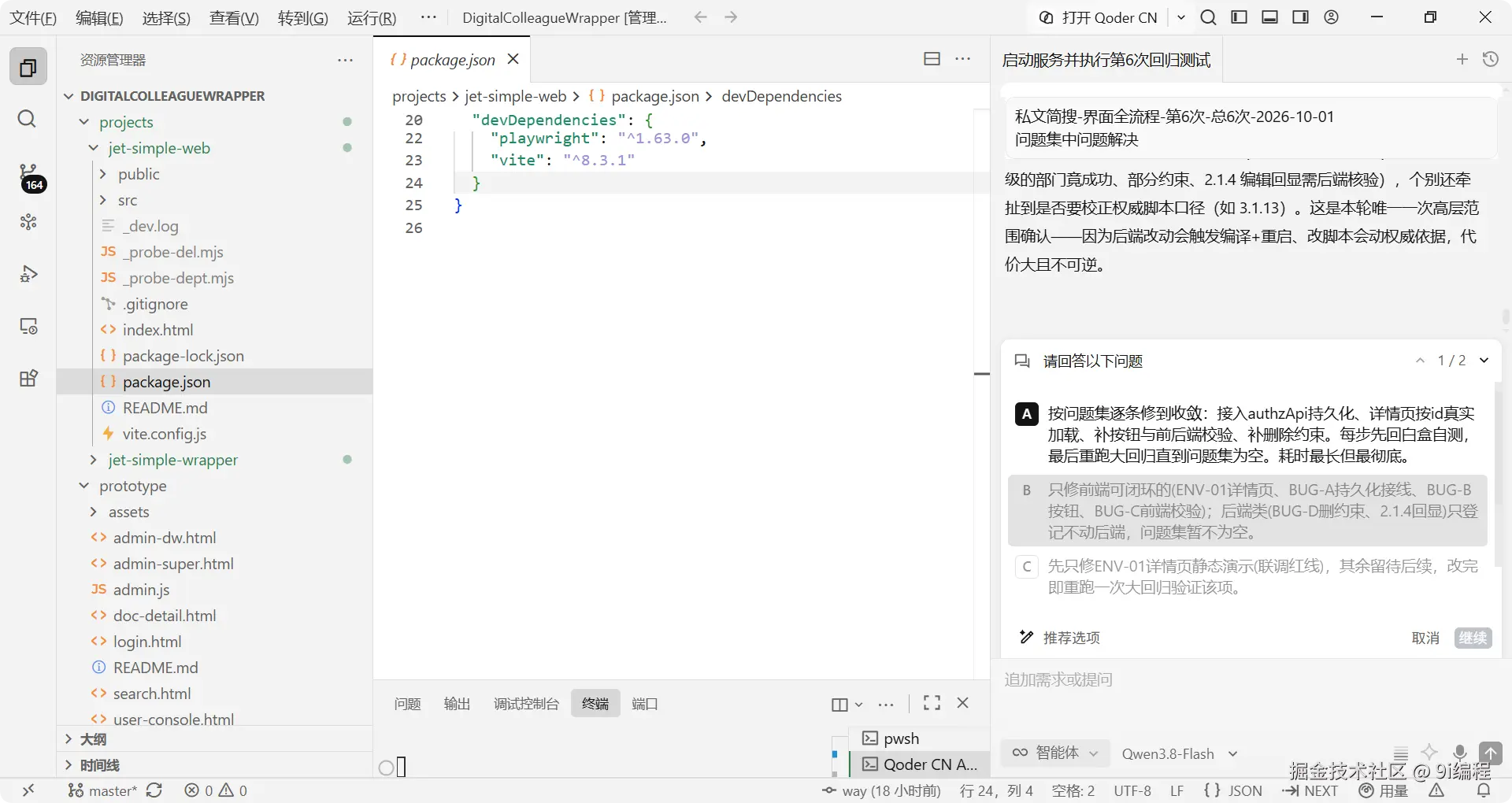Viewport: 1512px width, 803px height.
Task: Open editor more actions menu
Action: coord(962,59)
